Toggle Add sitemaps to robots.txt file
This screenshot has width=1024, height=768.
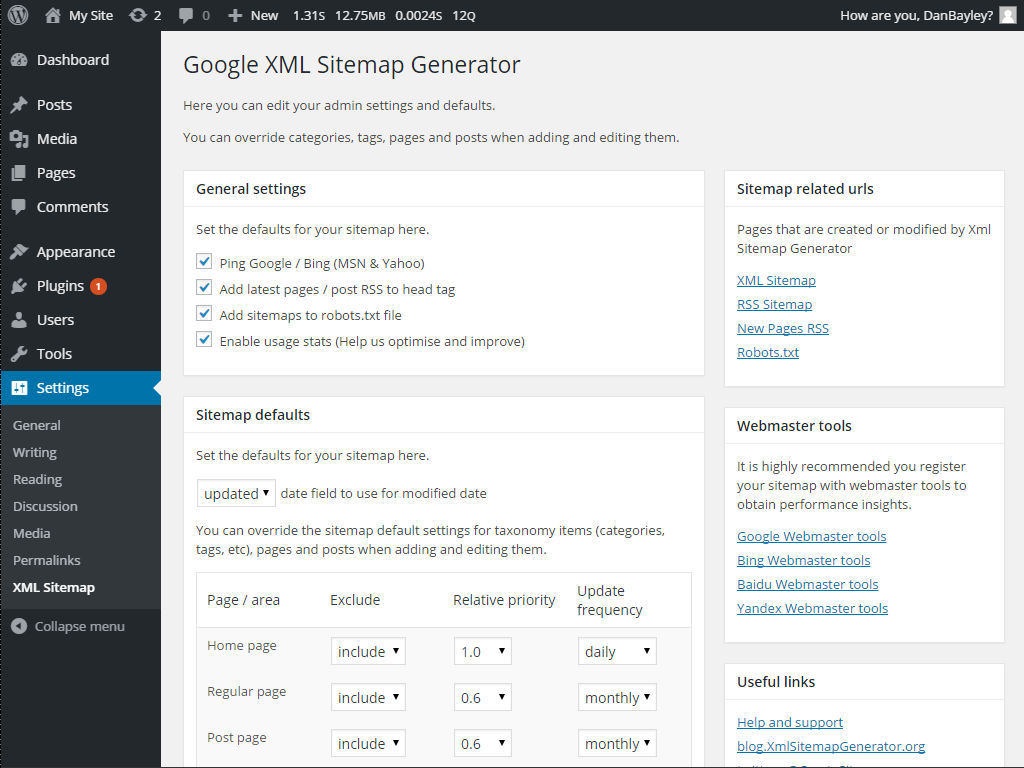205,314
